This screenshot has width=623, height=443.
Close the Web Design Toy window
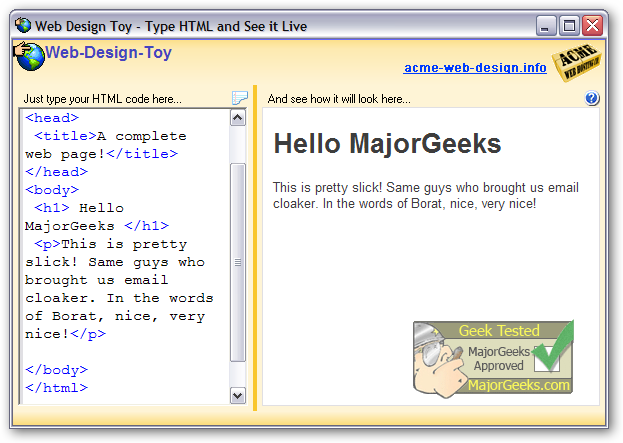point(592,26)
